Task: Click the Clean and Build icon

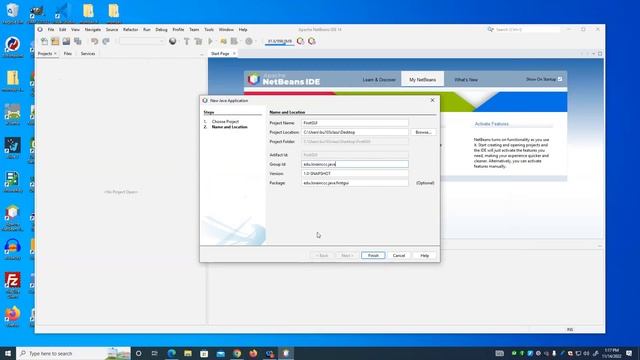Action: pyautogui.click(x=198, y=41)
